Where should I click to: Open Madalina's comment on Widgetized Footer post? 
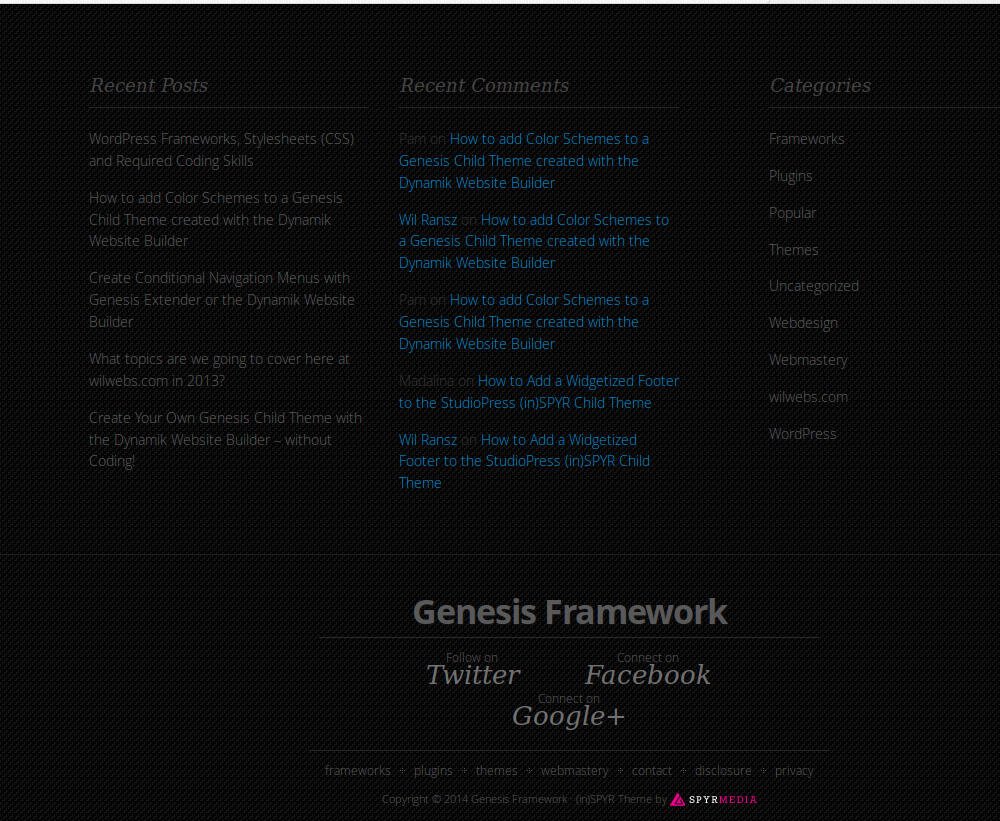click(x=538, y=391)
